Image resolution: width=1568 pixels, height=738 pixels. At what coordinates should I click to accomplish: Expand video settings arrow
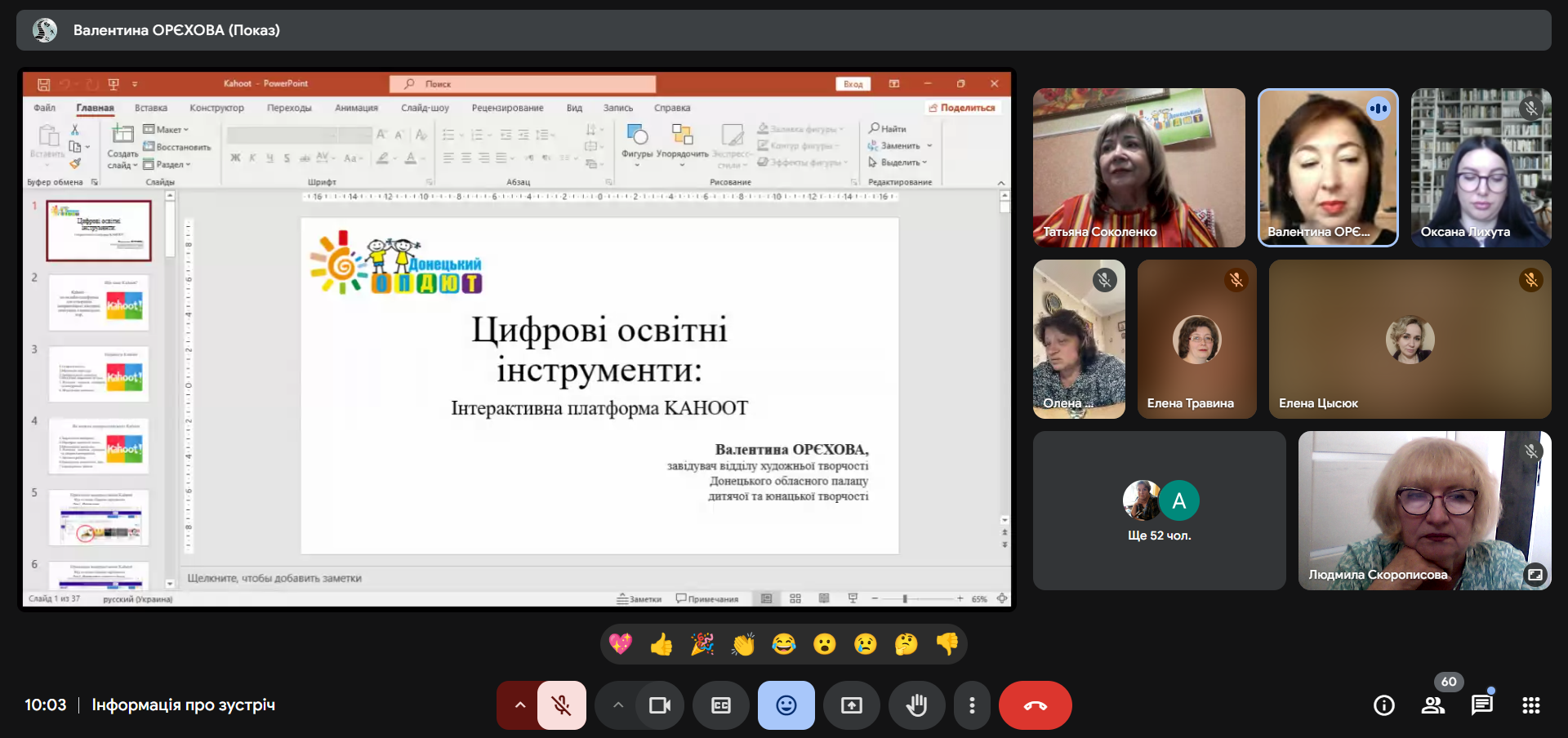617,705
